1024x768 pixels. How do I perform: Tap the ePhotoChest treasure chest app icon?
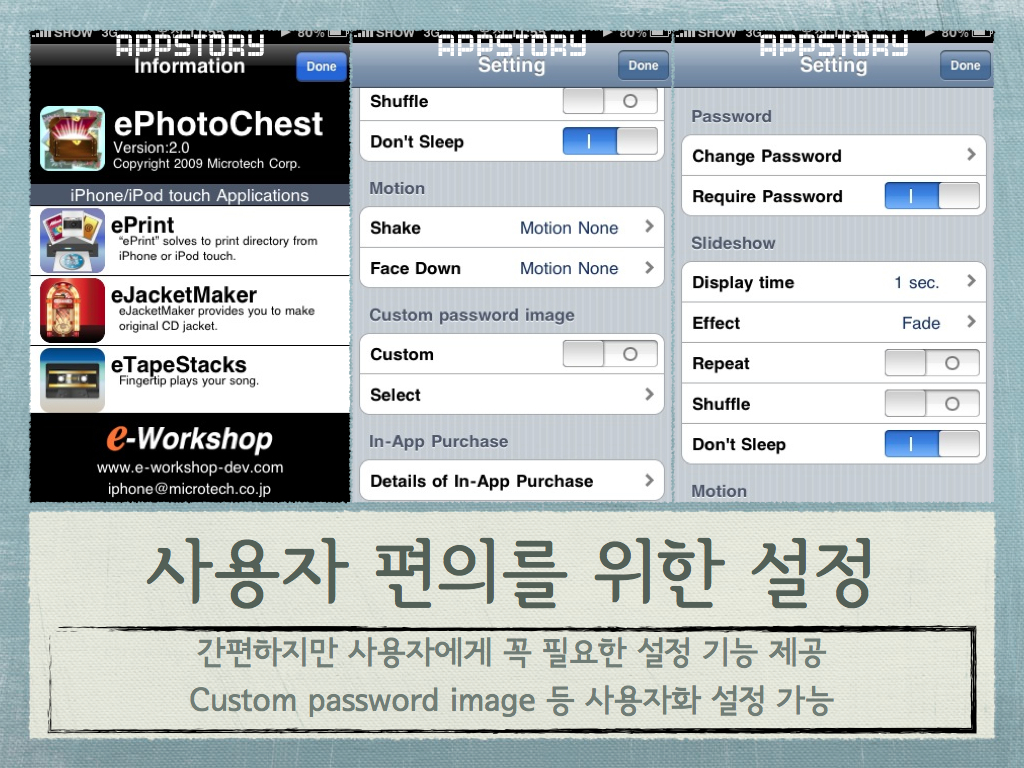[x=72, y=138]
